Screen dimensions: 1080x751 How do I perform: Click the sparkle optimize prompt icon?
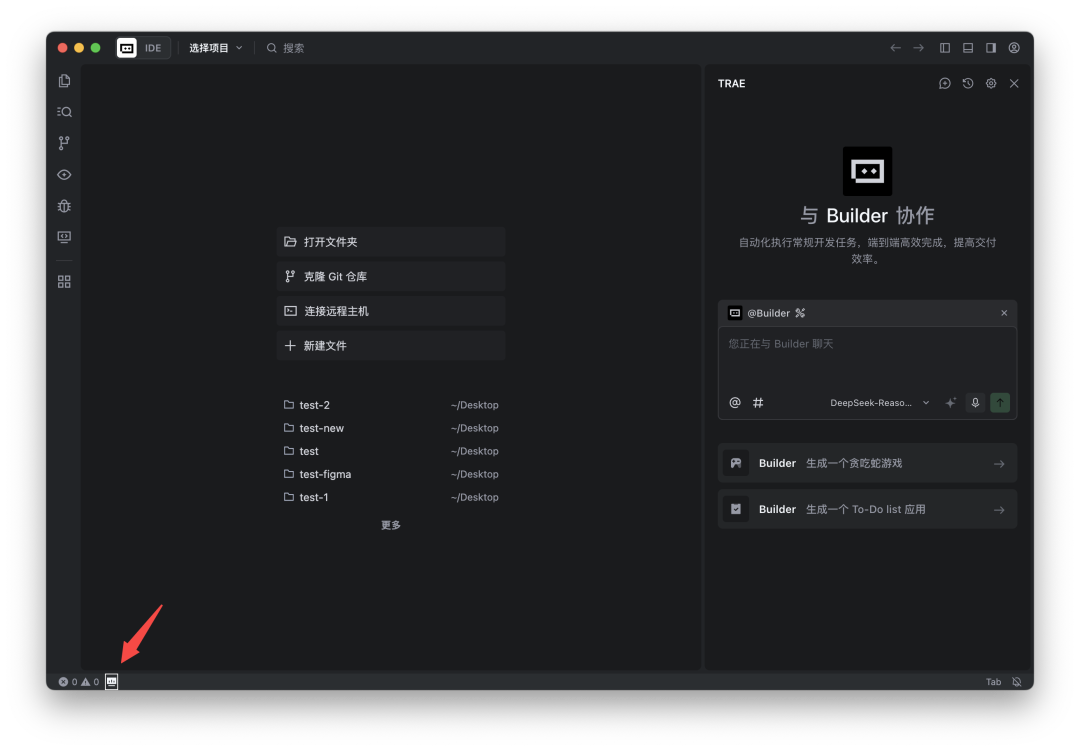[951, 402]
